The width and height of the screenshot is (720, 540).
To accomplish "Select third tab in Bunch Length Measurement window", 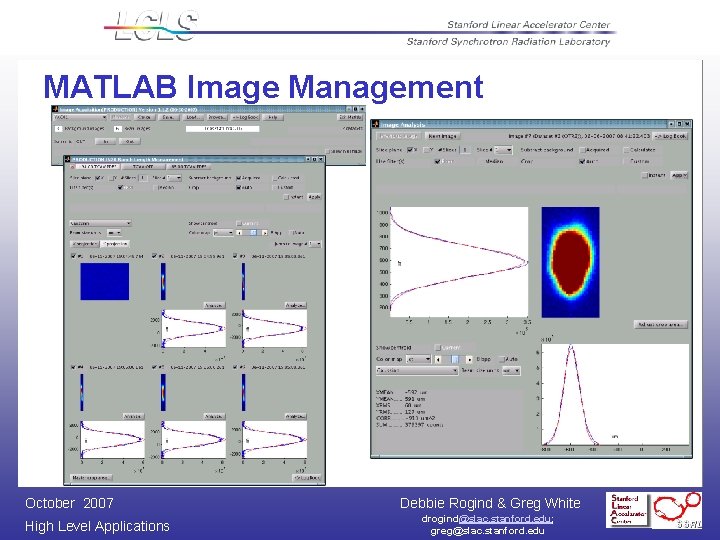I will click(x=188, y=167).
